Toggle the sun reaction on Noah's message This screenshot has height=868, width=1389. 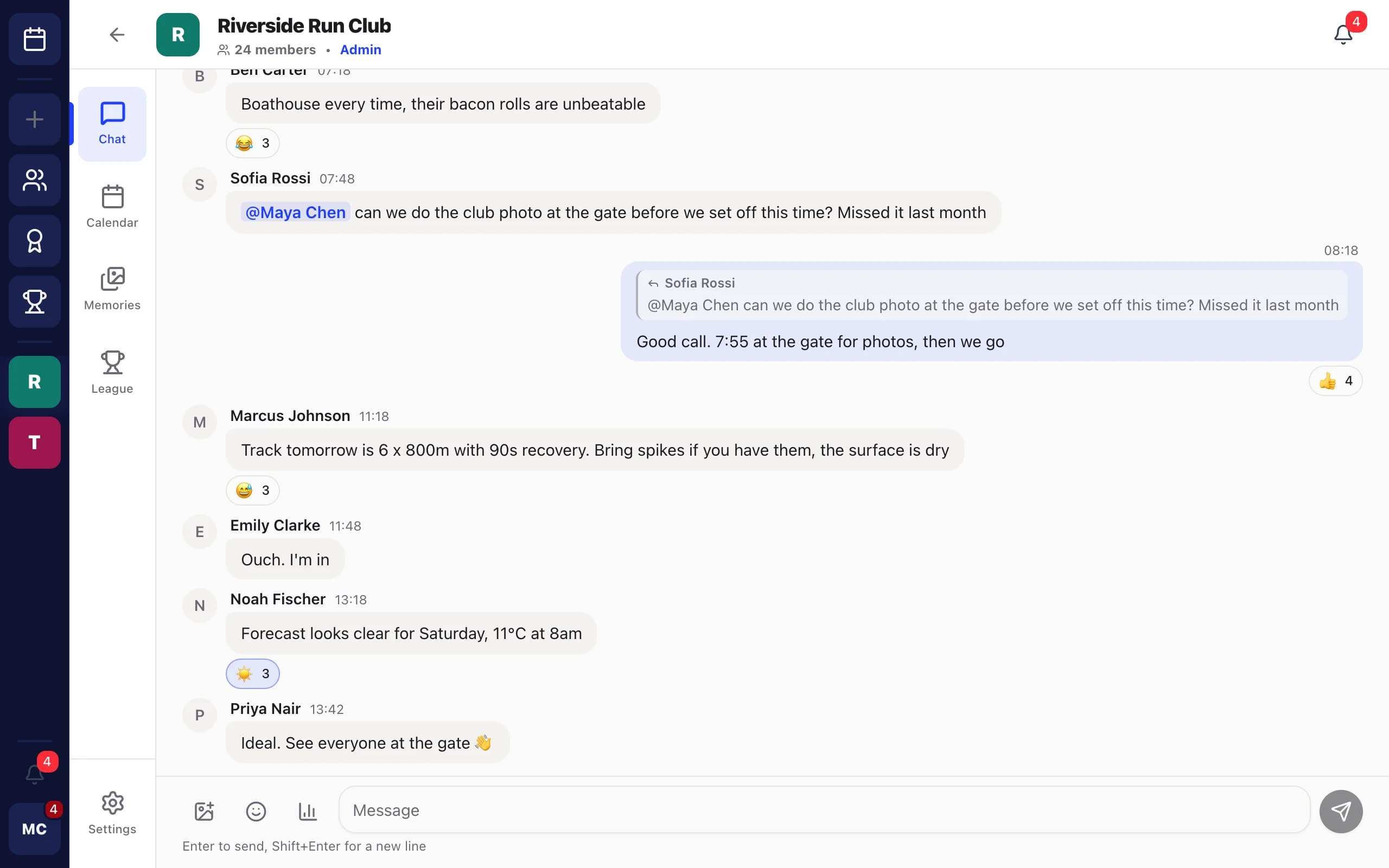click(252, 673)
